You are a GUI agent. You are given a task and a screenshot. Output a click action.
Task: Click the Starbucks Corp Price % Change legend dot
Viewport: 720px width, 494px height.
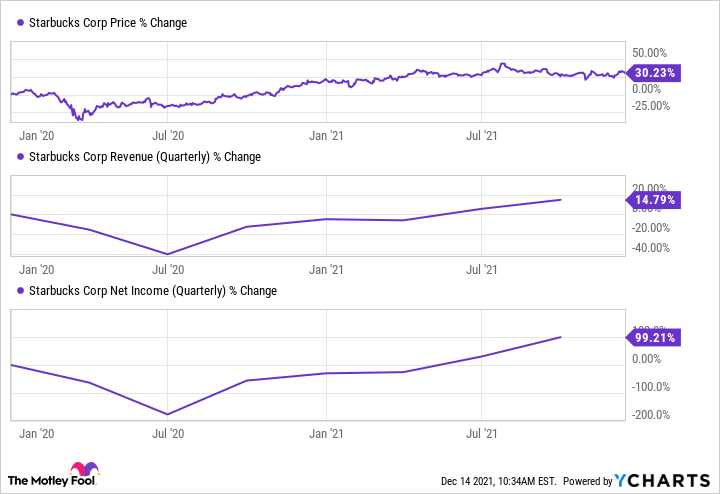[20, 22]
